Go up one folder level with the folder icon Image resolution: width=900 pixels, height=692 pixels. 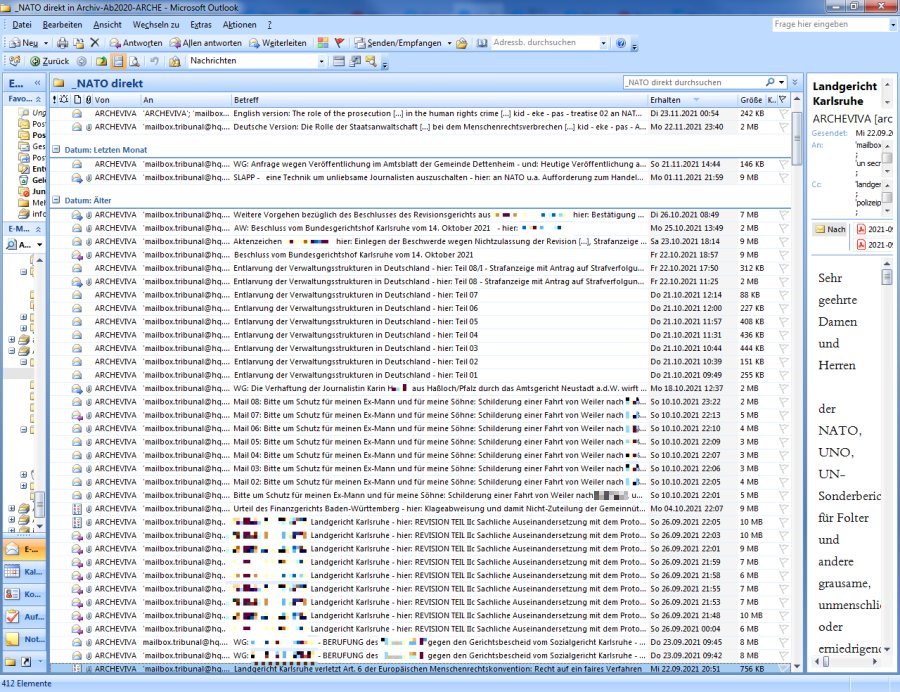click(x=102, y=61)
